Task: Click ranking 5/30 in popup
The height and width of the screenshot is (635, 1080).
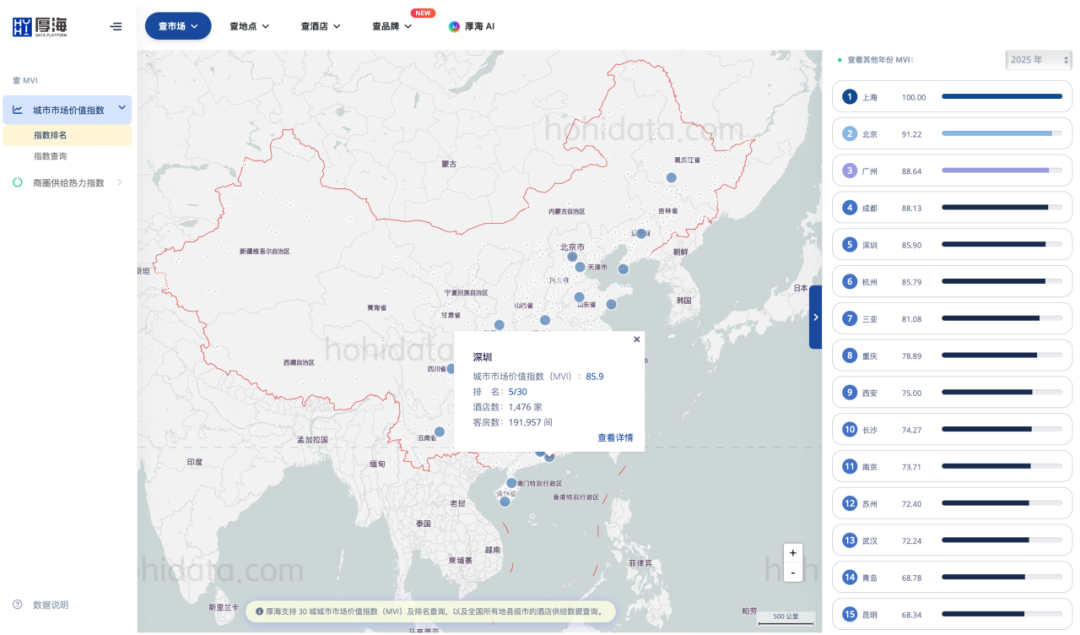Action: pos(518,391)
